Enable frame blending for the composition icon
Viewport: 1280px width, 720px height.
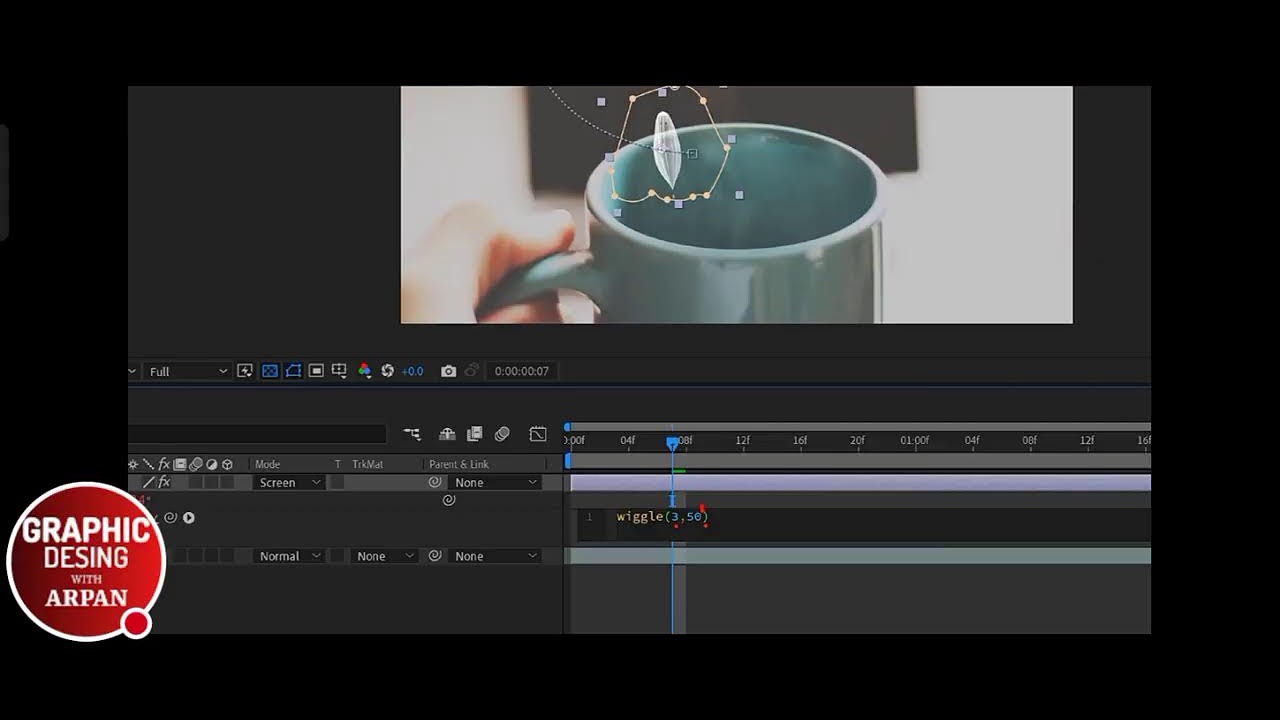point(475,434)
